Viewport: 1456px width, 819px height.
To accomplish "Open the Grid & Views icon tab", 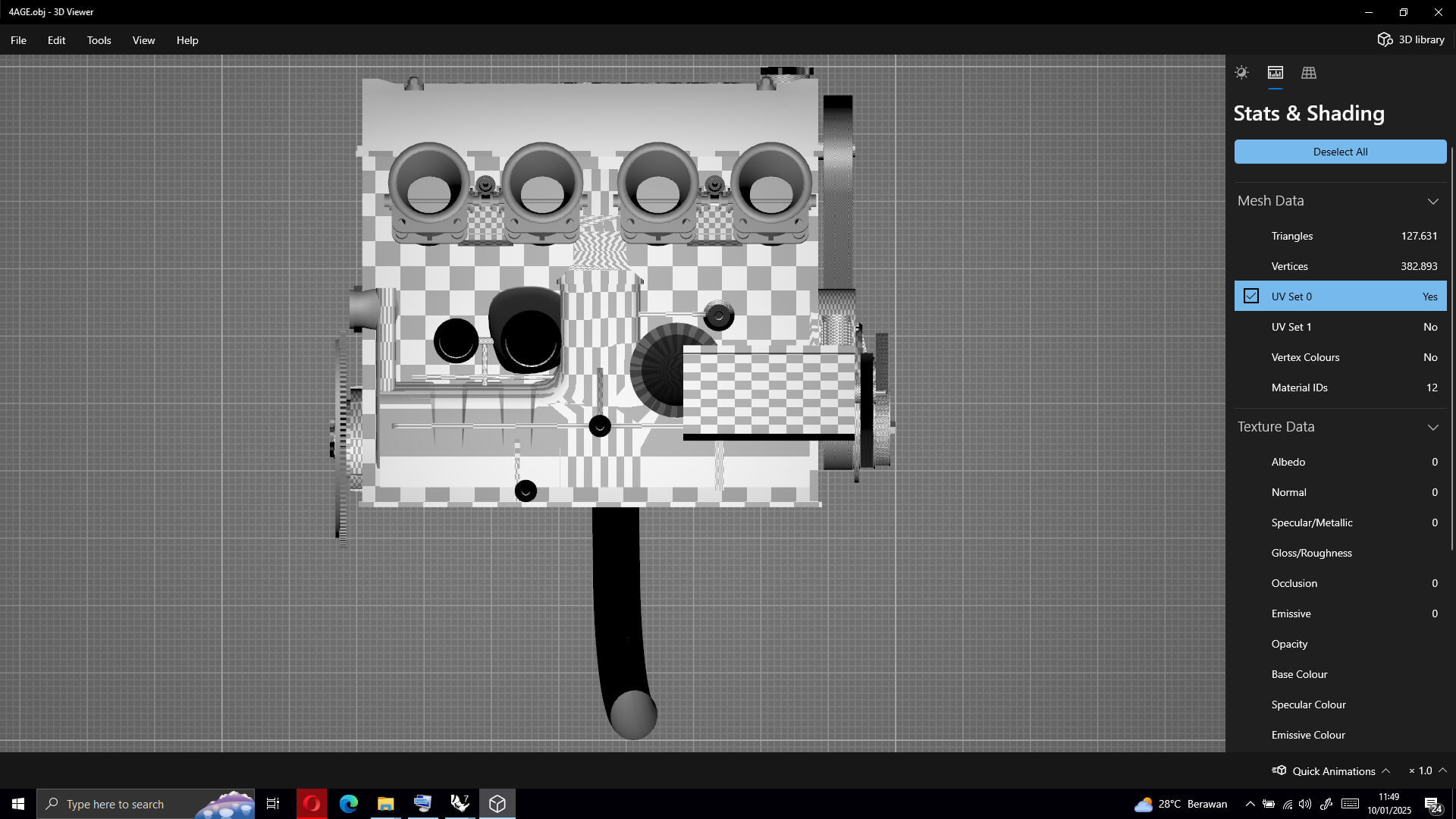I will [1309, 73].
